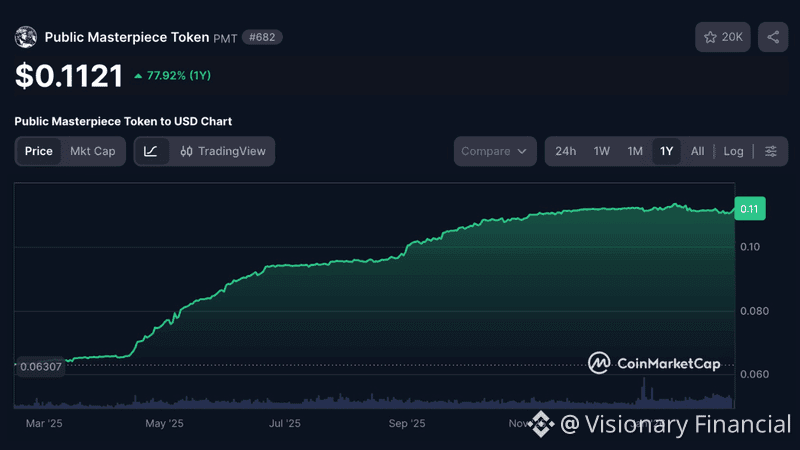
Task: Click the volume spike bar near Jan
Action: pyautogui.click(x=644, y=392)
